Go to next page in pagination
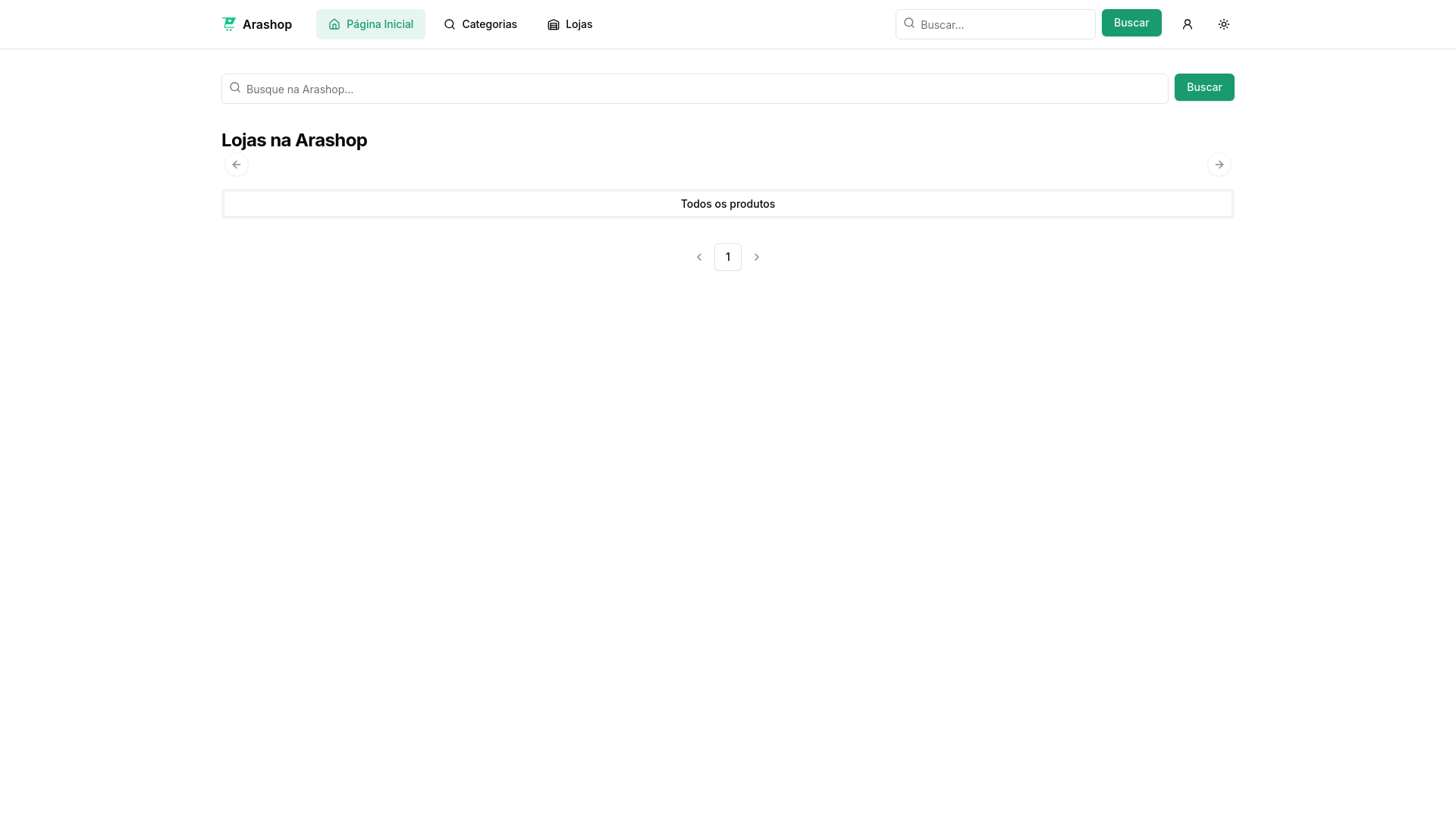 click(757, 257)
